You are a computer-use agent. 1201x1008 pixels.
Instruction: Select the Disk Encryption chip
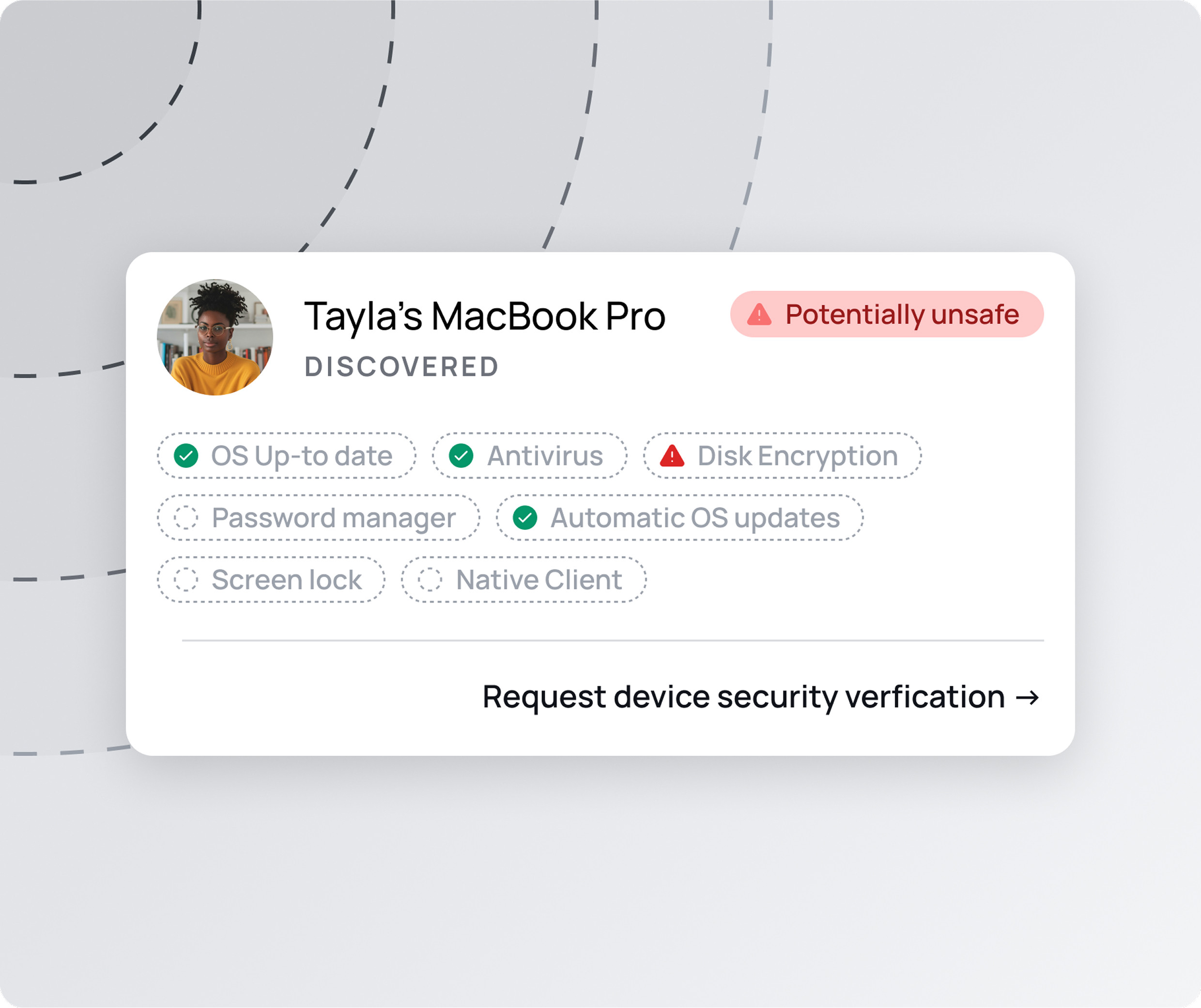tap(783, 456)
